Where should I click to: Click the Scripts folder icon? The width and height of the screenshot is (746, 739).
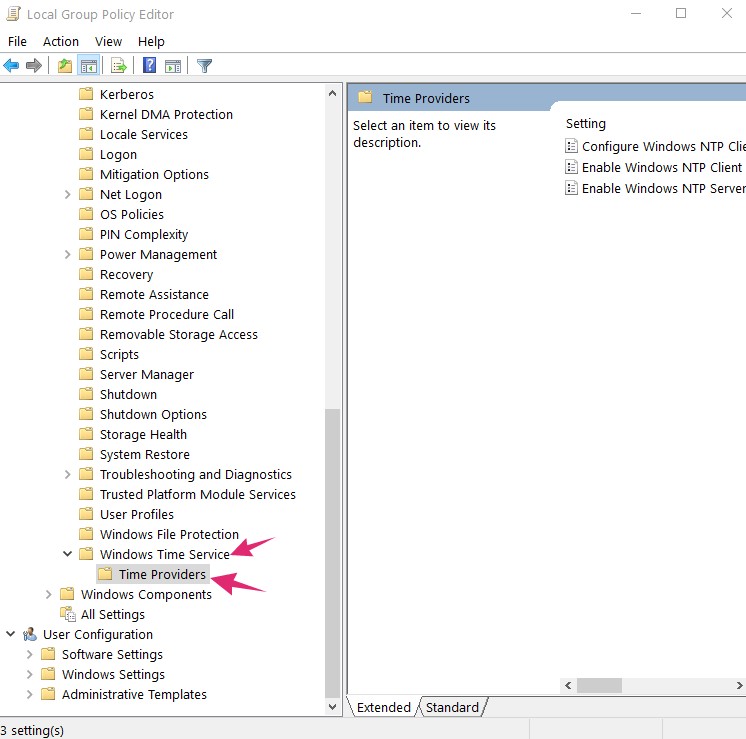point(86,354)
